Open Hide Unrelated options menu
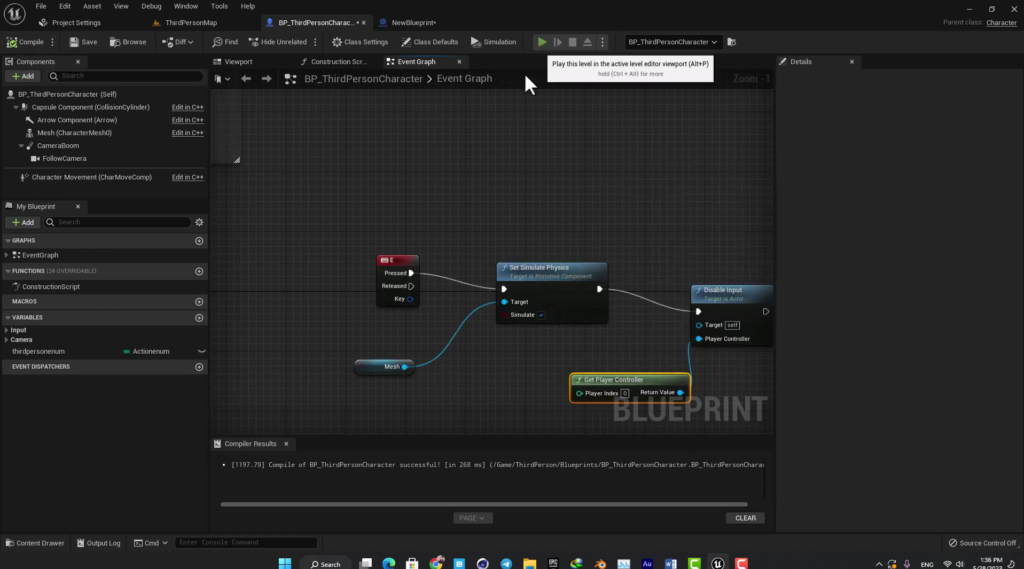The image size is (1024, 569). click(315, 42)
